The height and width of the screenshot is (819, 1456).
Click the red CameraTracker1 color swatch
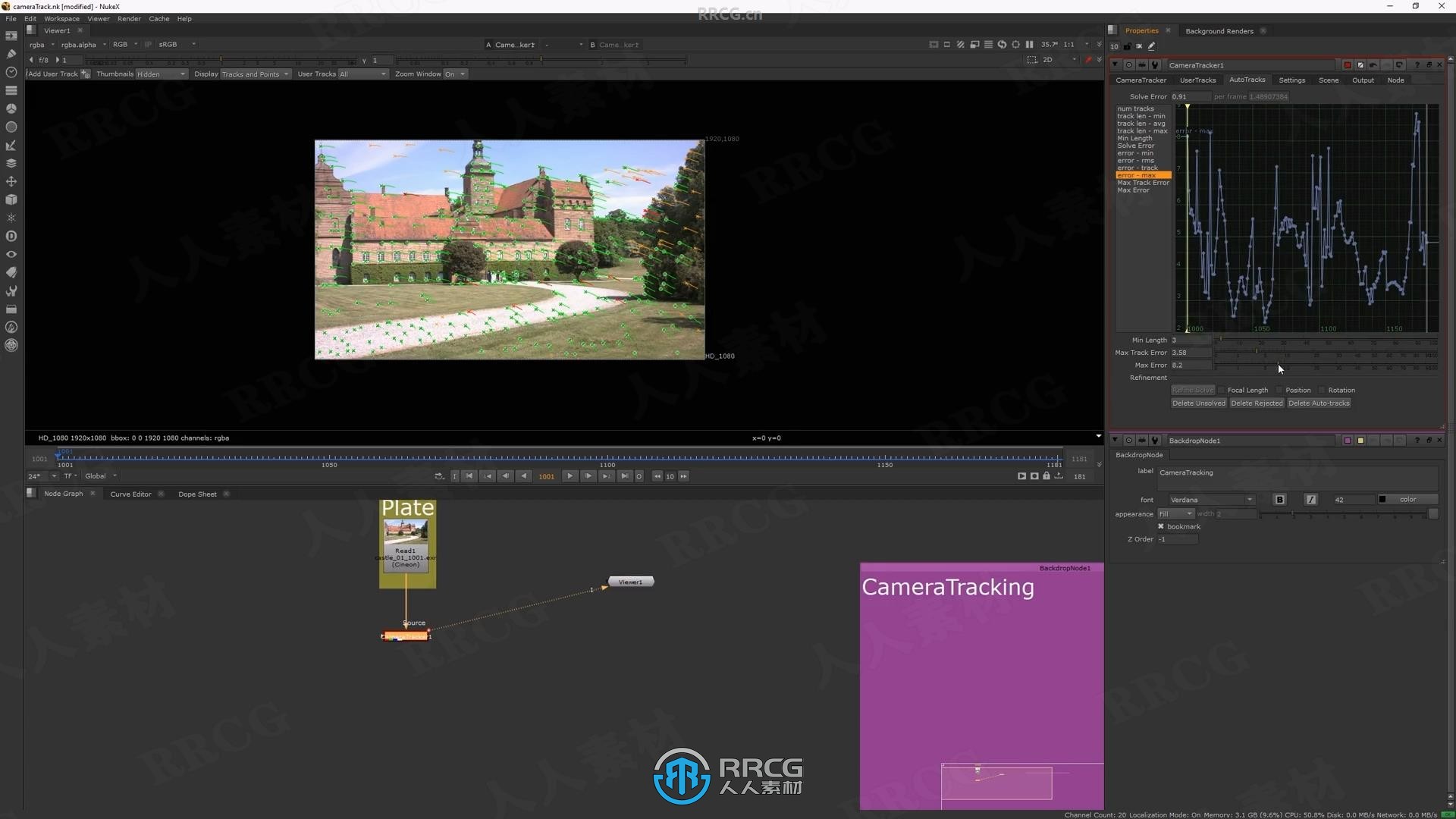tap(1348, 65)
